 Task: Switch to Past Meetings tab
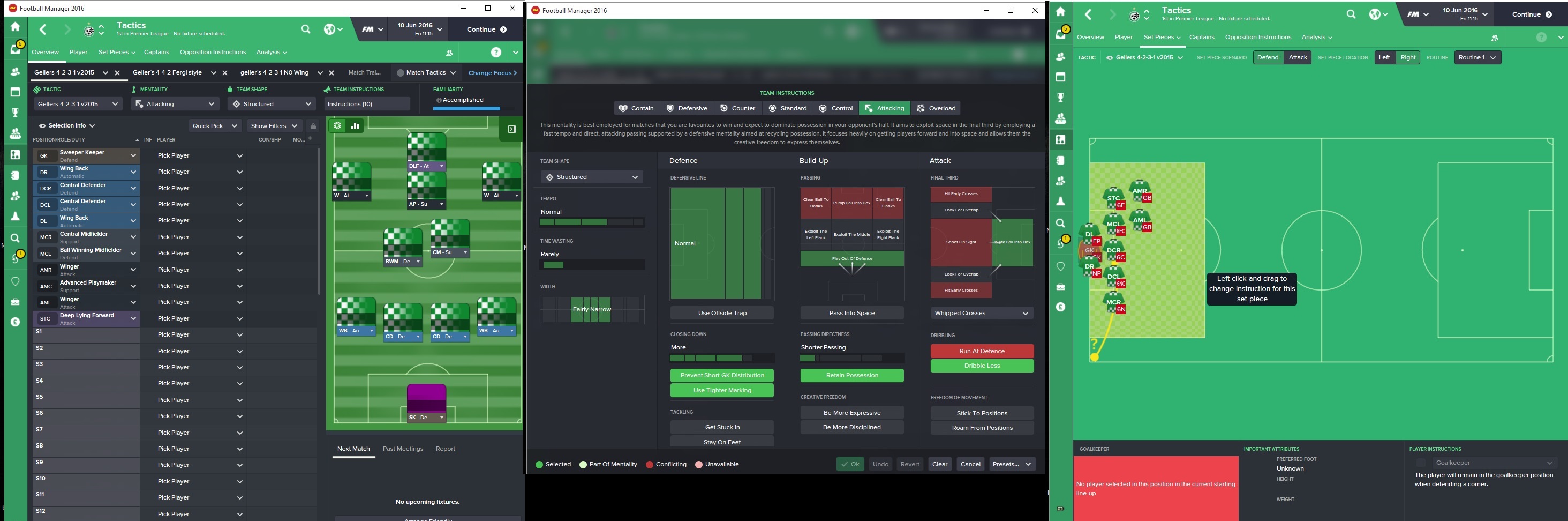tap(402, 449)
